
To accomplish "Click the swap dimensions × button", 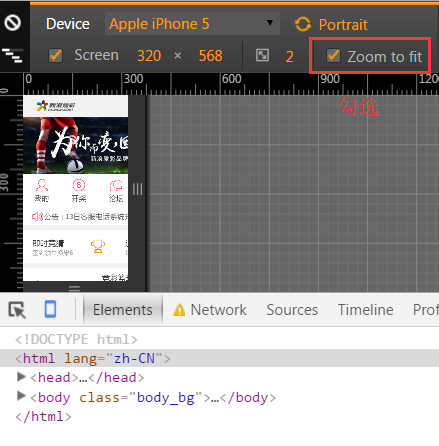I will (x=178, y=56).
